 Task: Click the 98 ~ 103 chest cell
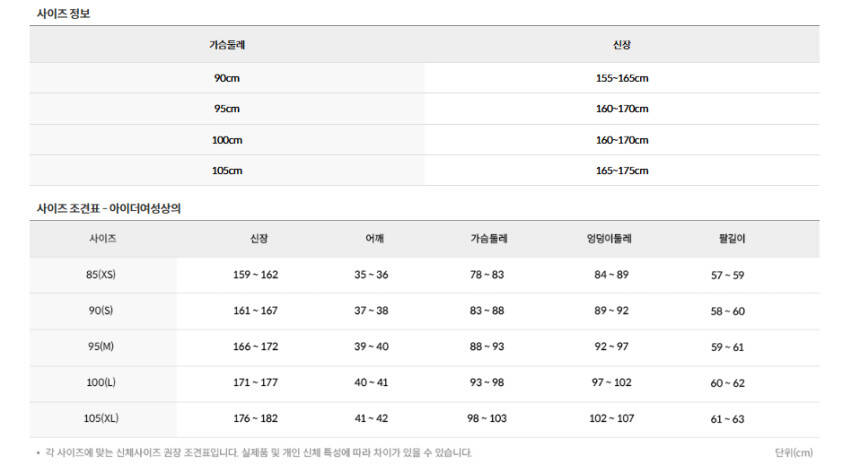(x=487, y=418)
